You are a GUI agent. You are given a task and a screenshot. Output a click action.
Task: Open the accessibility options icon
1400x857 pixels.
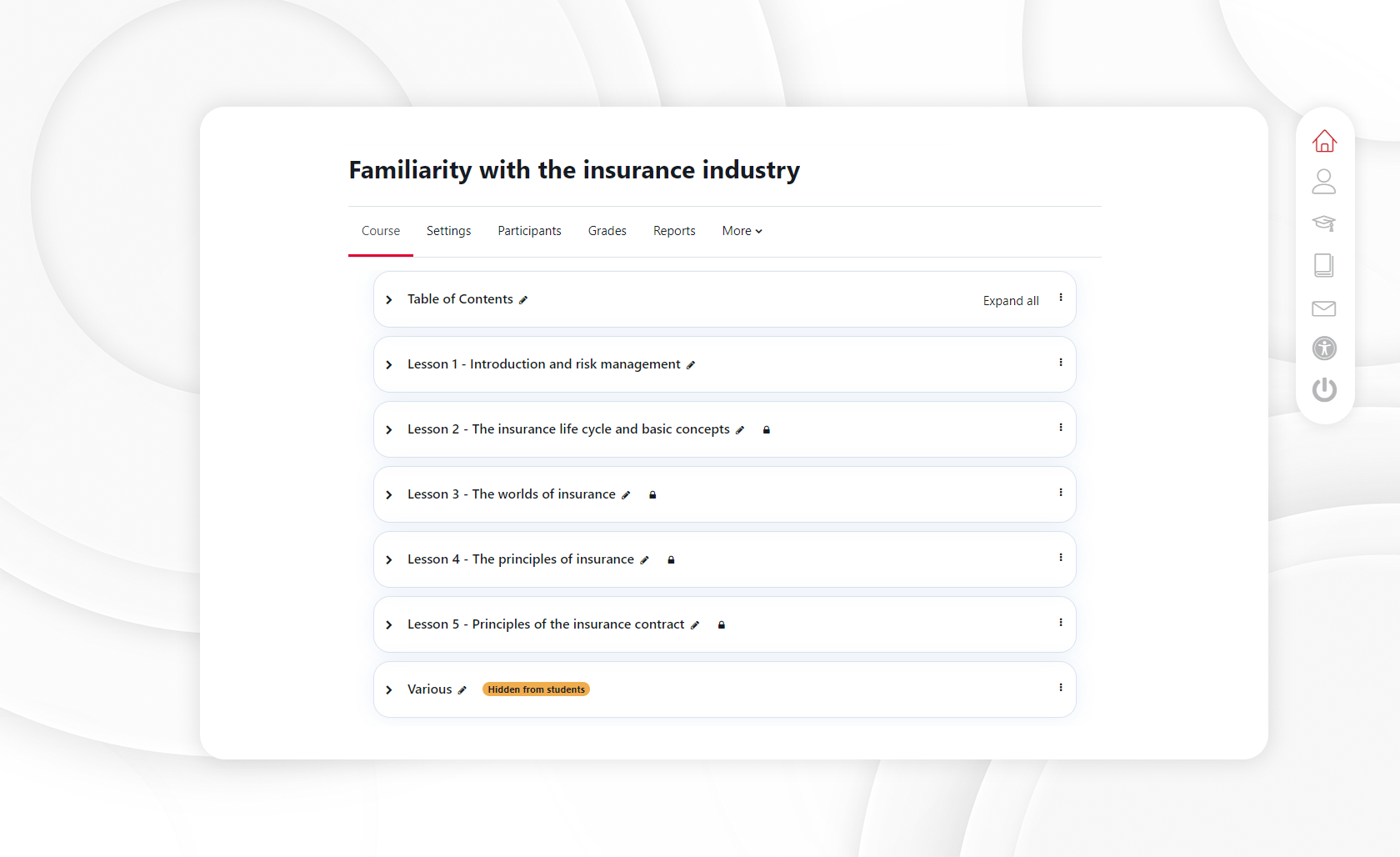[x=1324, y=348]
